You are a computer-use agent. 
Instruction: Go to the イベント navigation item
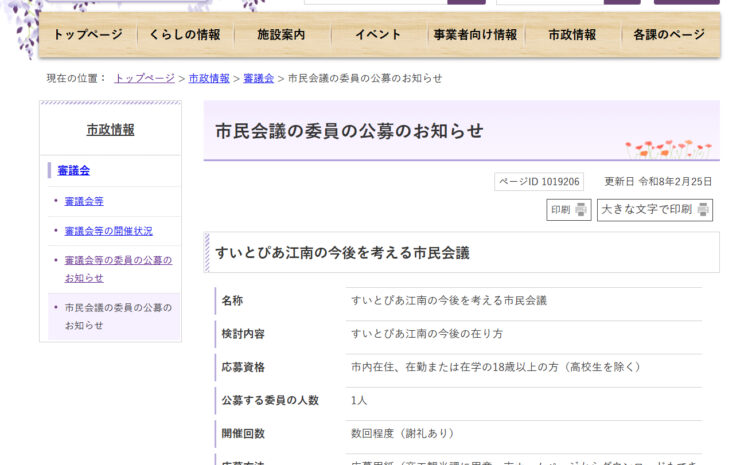click(x=378, y=35)
